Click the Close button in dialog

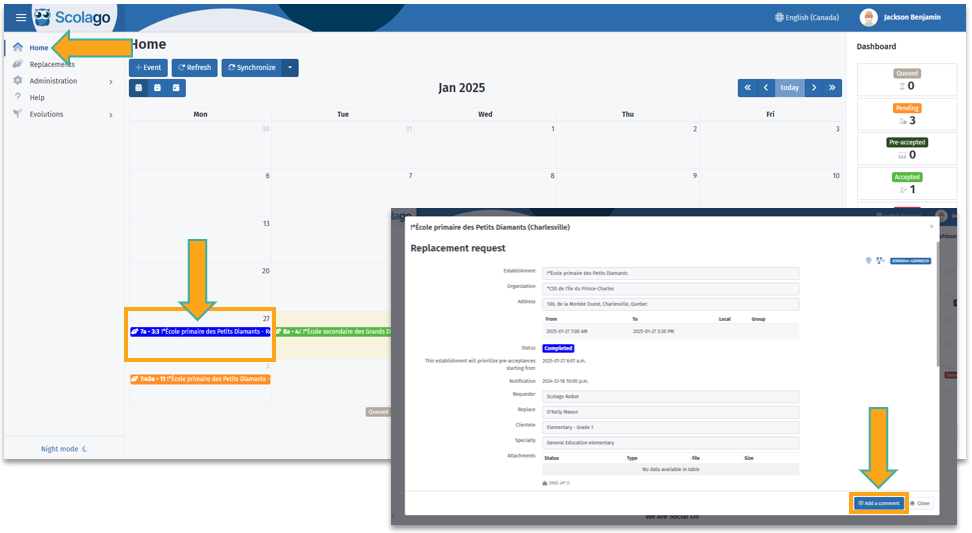[920, 503]
